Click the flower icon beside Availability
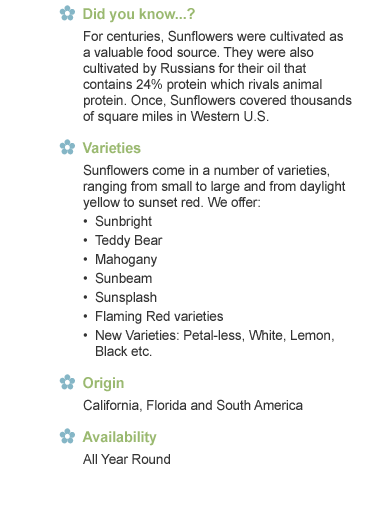The height and width of the screenshot is (506, 381). [x=67, y=436]
